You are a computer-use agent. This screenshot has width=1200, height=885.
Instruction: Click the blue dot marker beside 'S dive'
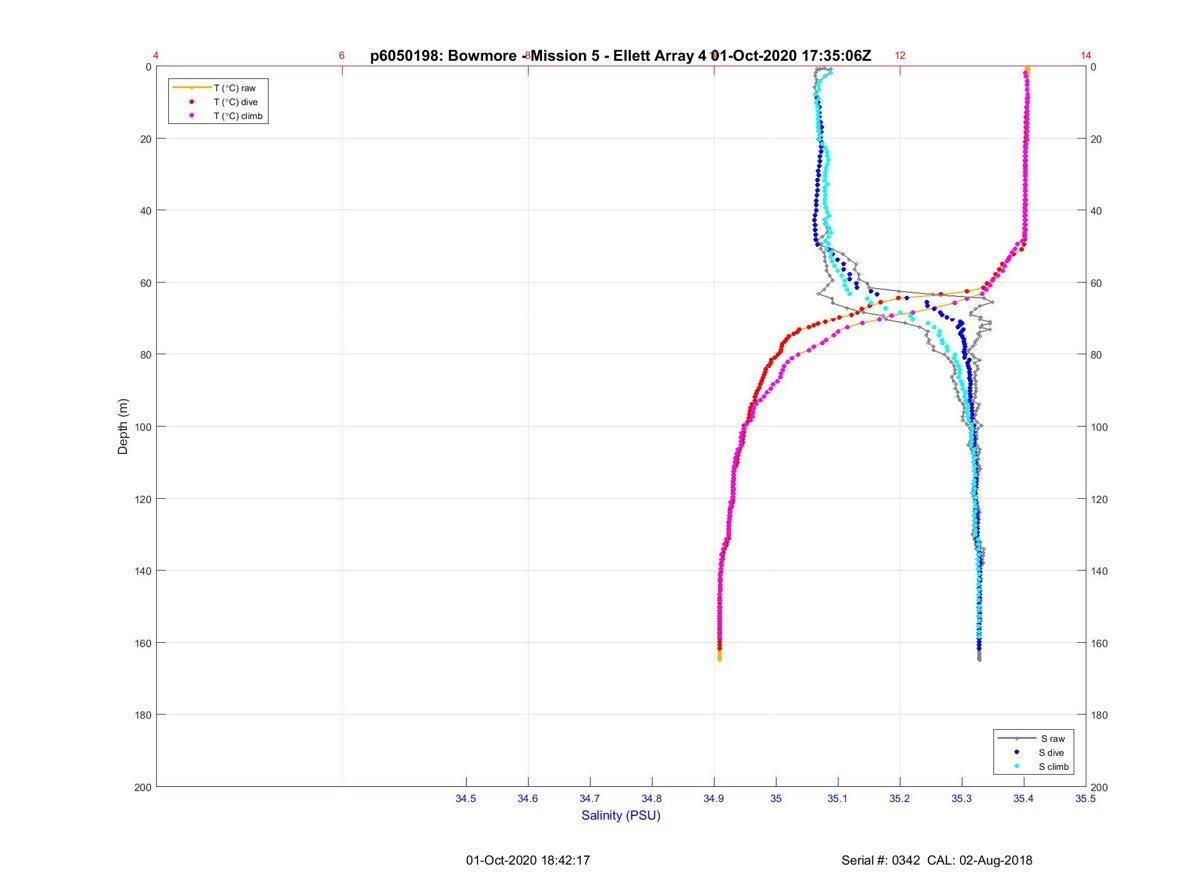(x=1017, y=752)
